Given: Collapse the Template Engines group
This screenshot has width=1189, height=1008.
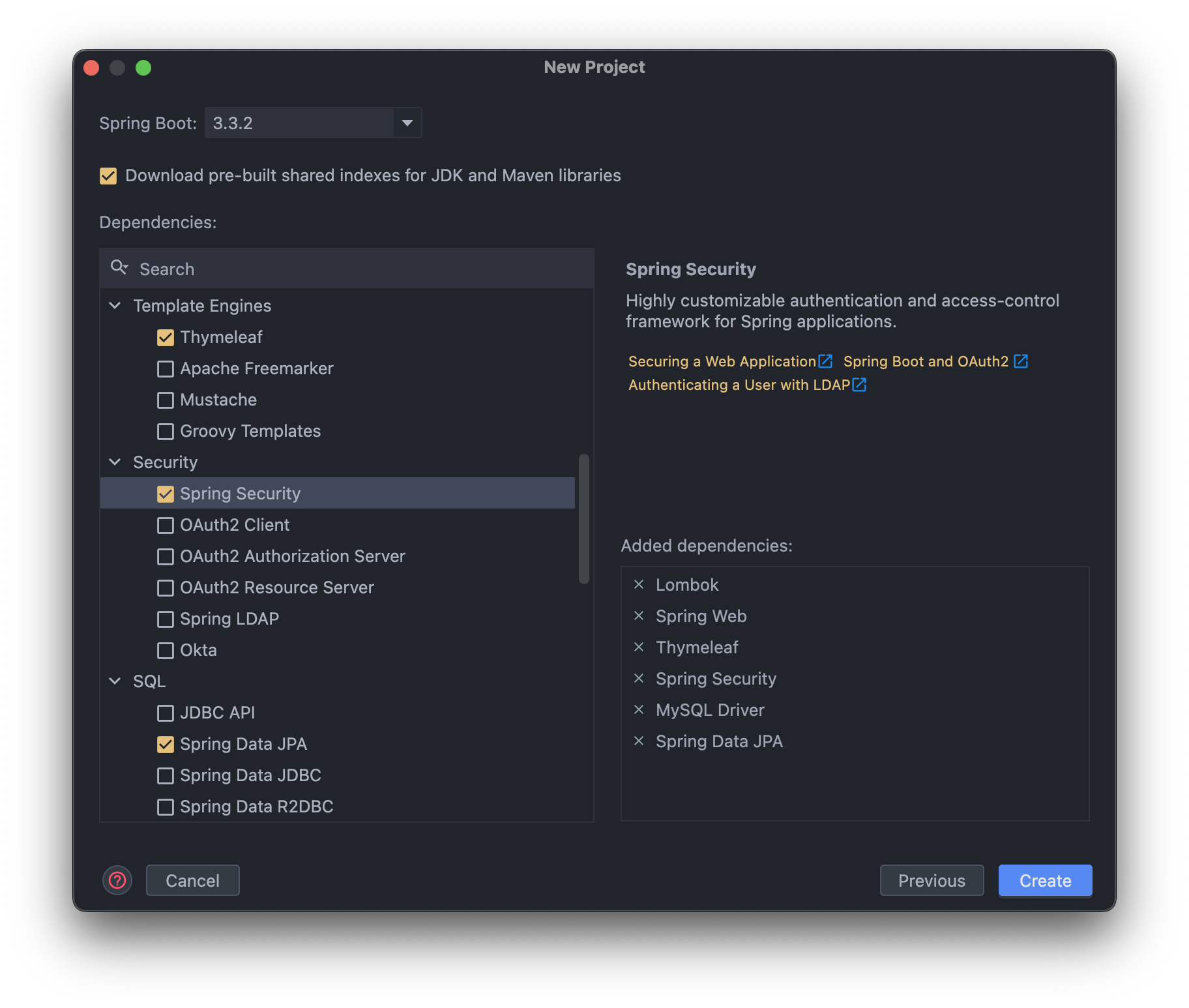Looking at the screenshot, I should pos(115,305).
